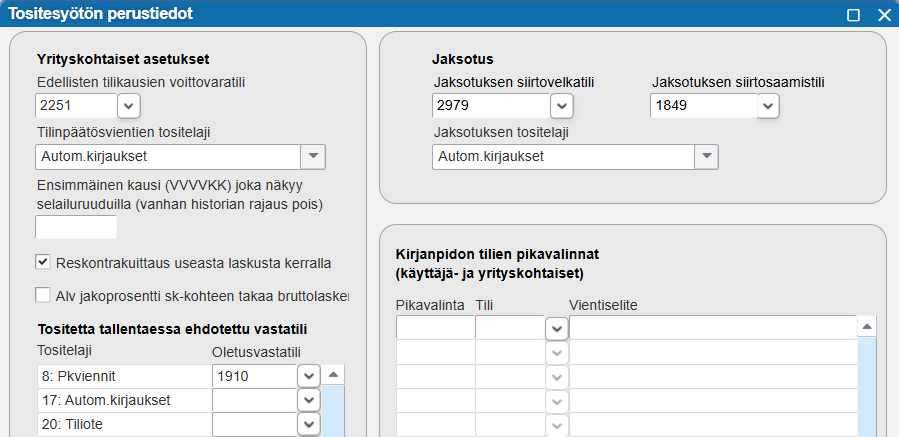Open the Oletusvastatili dropdown for 8: Pkviennit

(x=308, y=376)
